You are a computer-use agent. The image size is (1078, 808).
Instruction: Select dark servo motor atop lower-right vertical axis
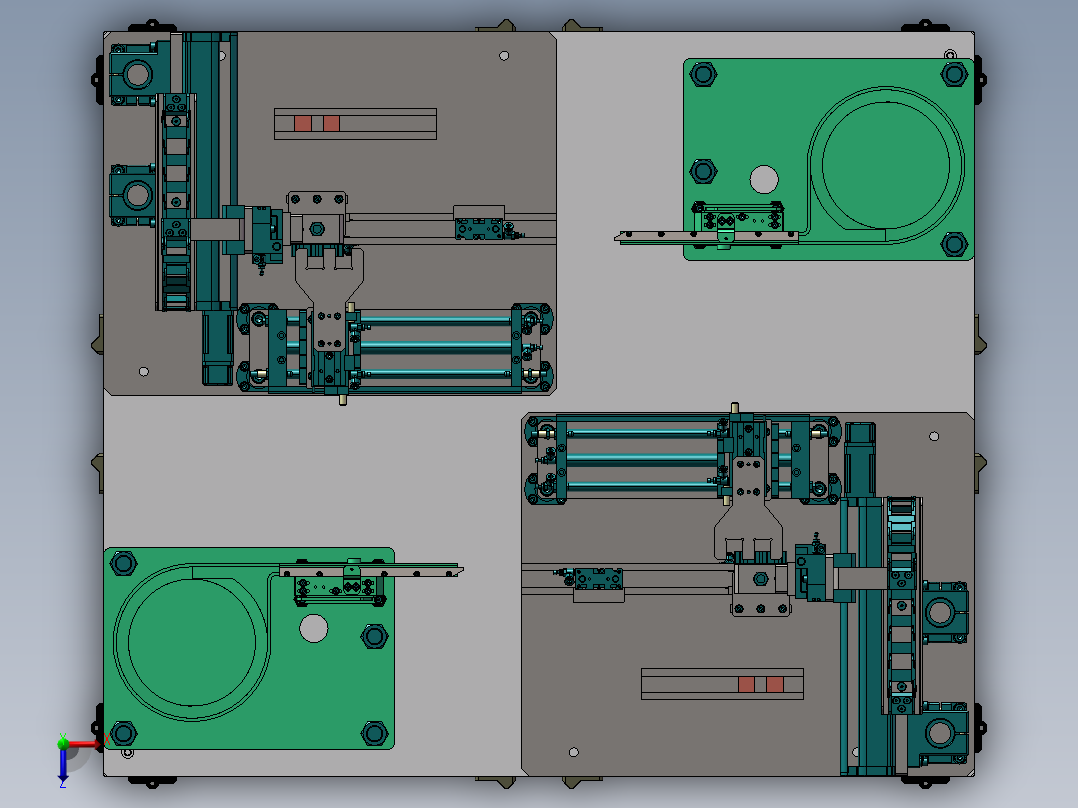pos(860,459)
